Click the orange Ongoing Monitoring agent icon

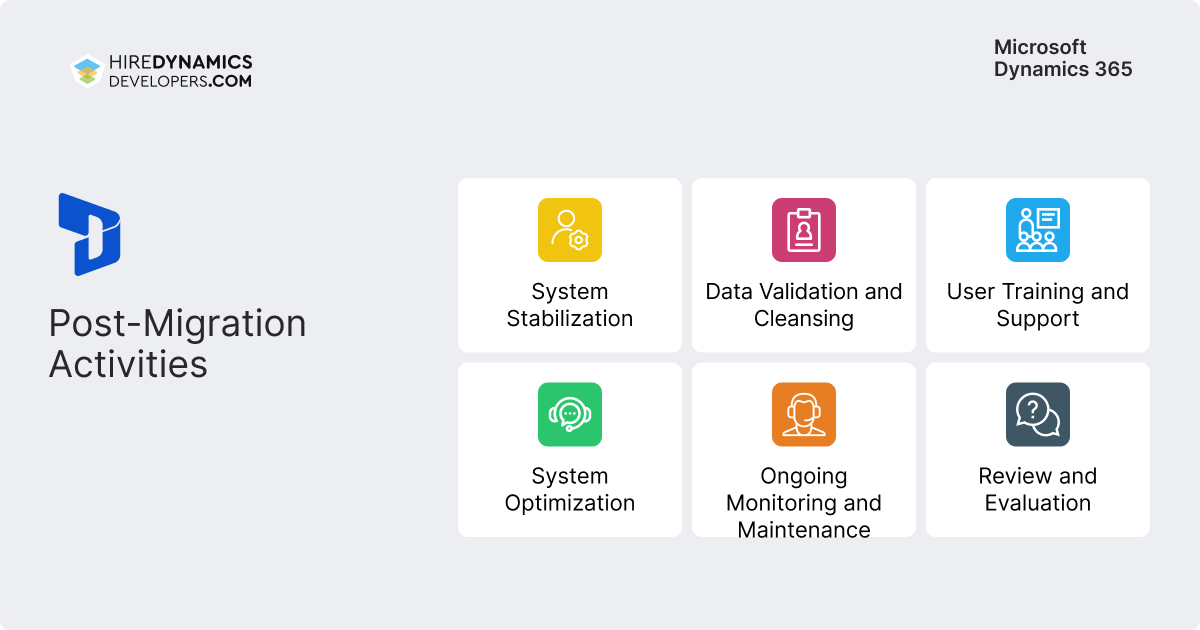[804, 414]
